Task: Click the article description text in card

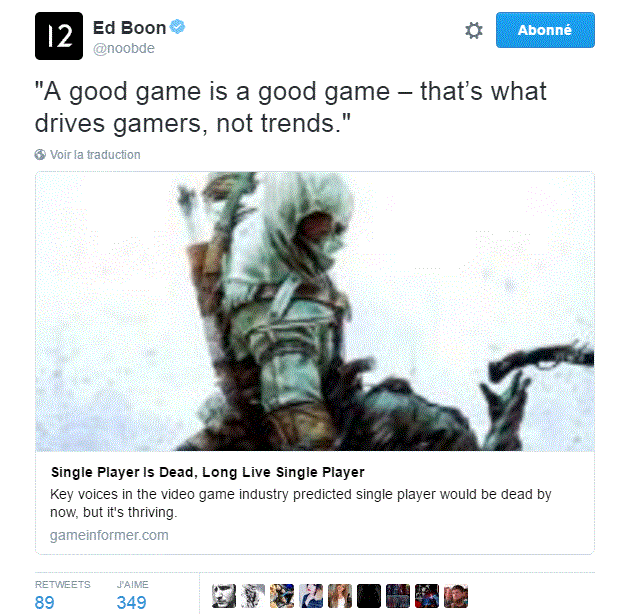Action: click(301, 503)
